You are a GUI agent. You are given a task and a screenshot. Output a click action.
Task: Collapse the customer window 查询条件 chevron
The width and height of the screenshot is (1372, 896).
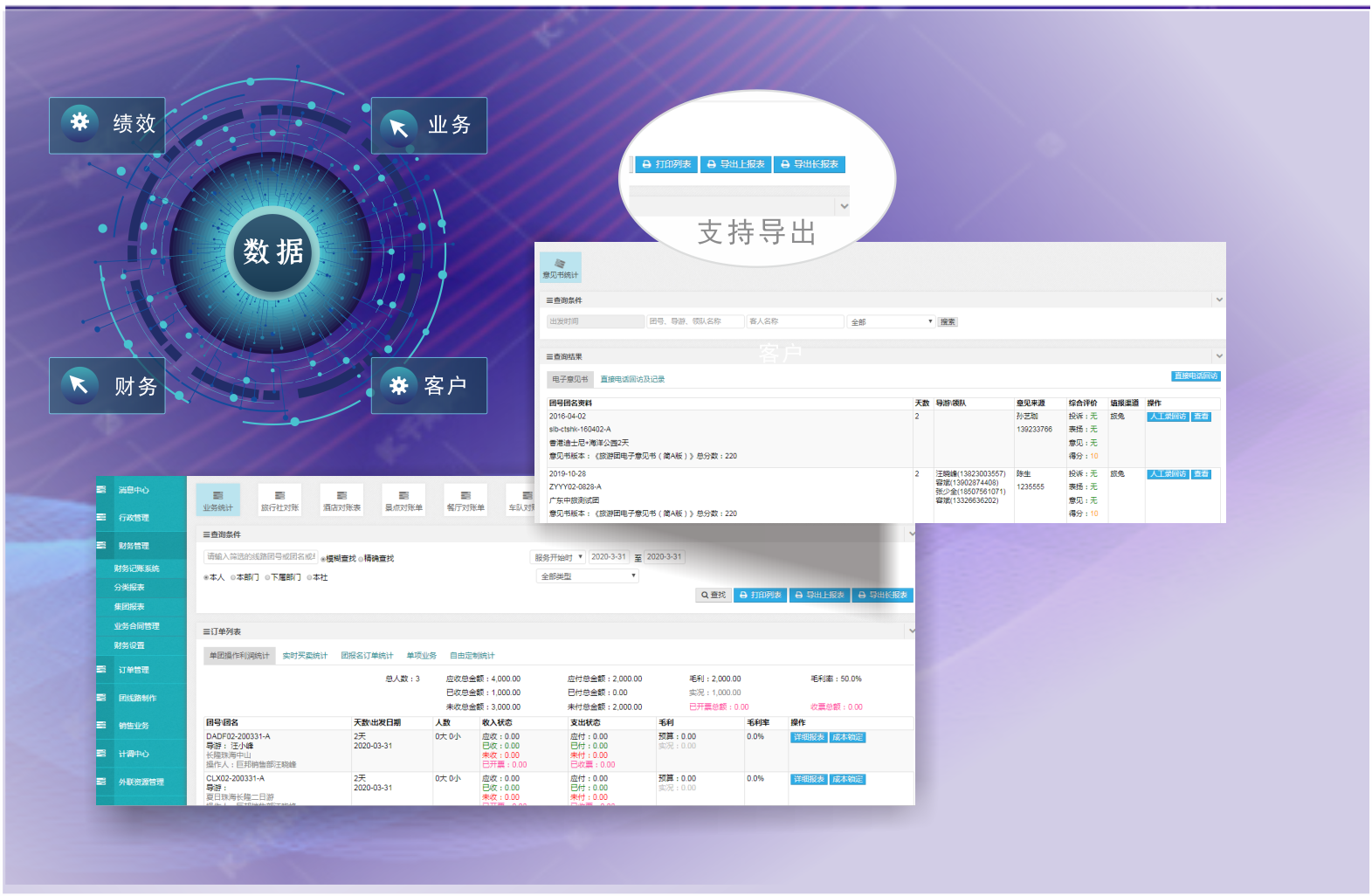point(1219,300)
